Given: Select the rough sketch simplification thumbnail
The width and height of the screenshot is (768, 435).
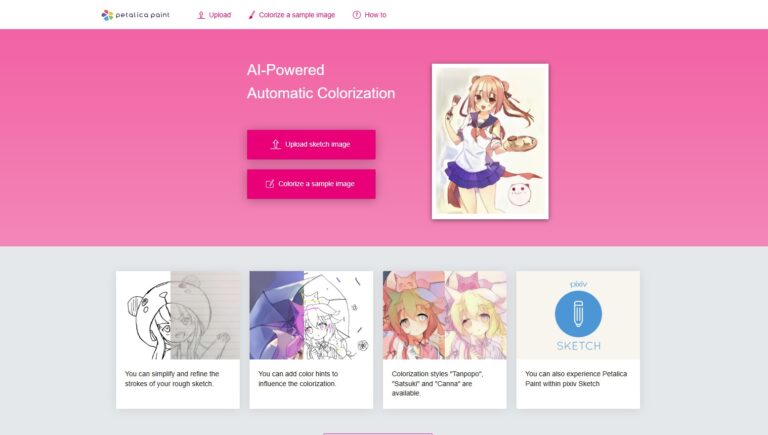Looking at the screenshot, I should pos(177,314).
